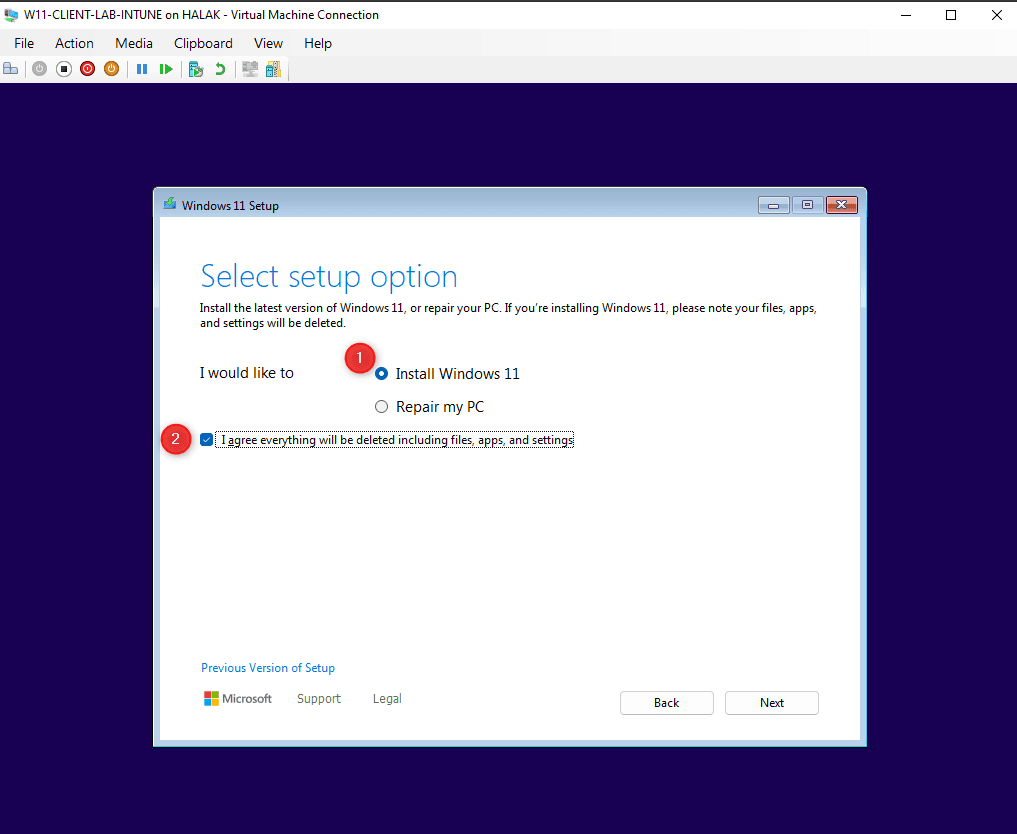Send Ctrl+Alt+Delete to the VM

click(10, 68)
